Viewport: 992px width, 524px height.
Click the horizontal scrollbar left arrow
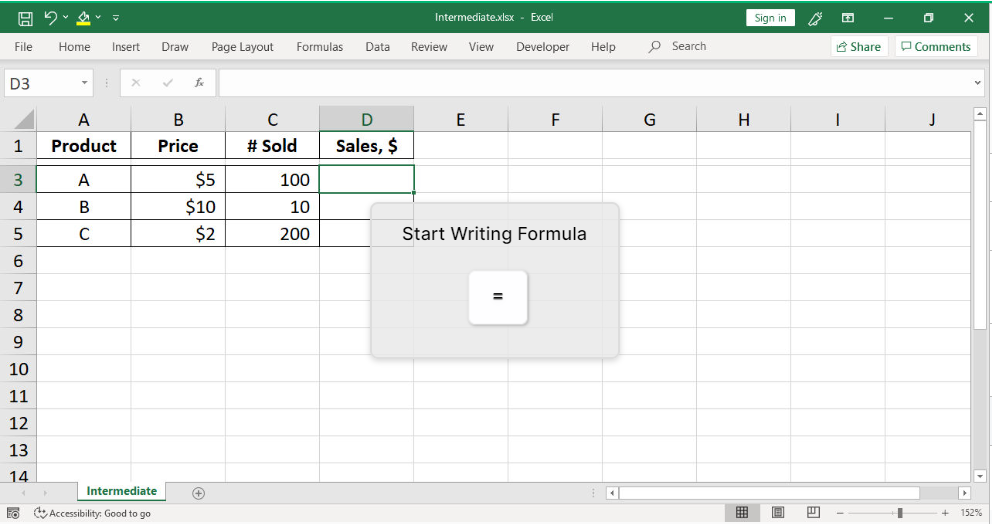point(612,492)
